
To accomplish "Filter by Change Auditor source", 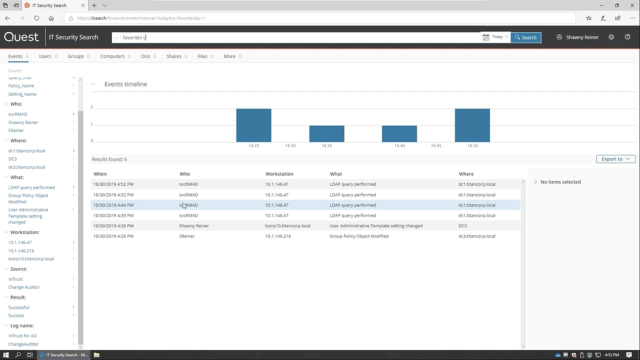I will coord(24,287).
